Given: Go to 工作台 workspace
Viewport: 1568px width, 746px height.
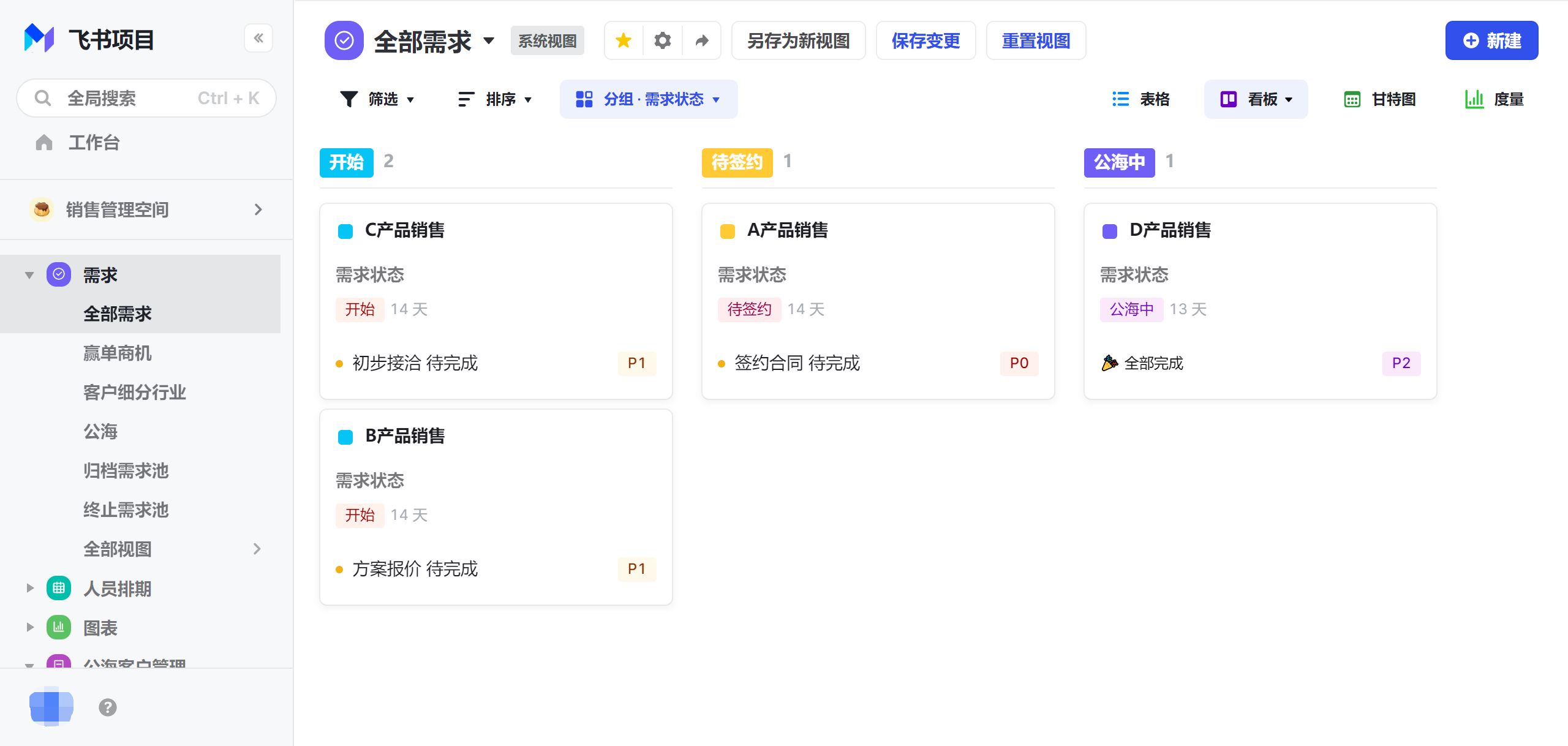Looking at the screenshot, I should (x=94, y=143).
